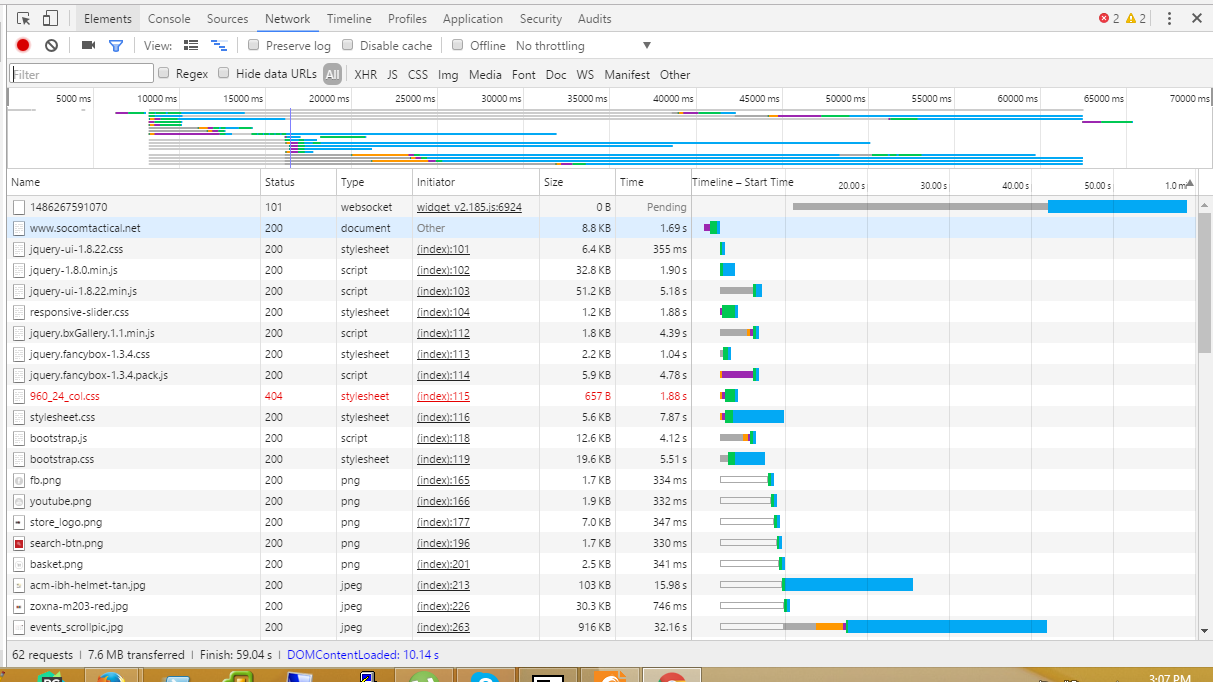Screen dimensions: 1213x682
Task: Filter requests by XHR type
Action: click(366, 74)
